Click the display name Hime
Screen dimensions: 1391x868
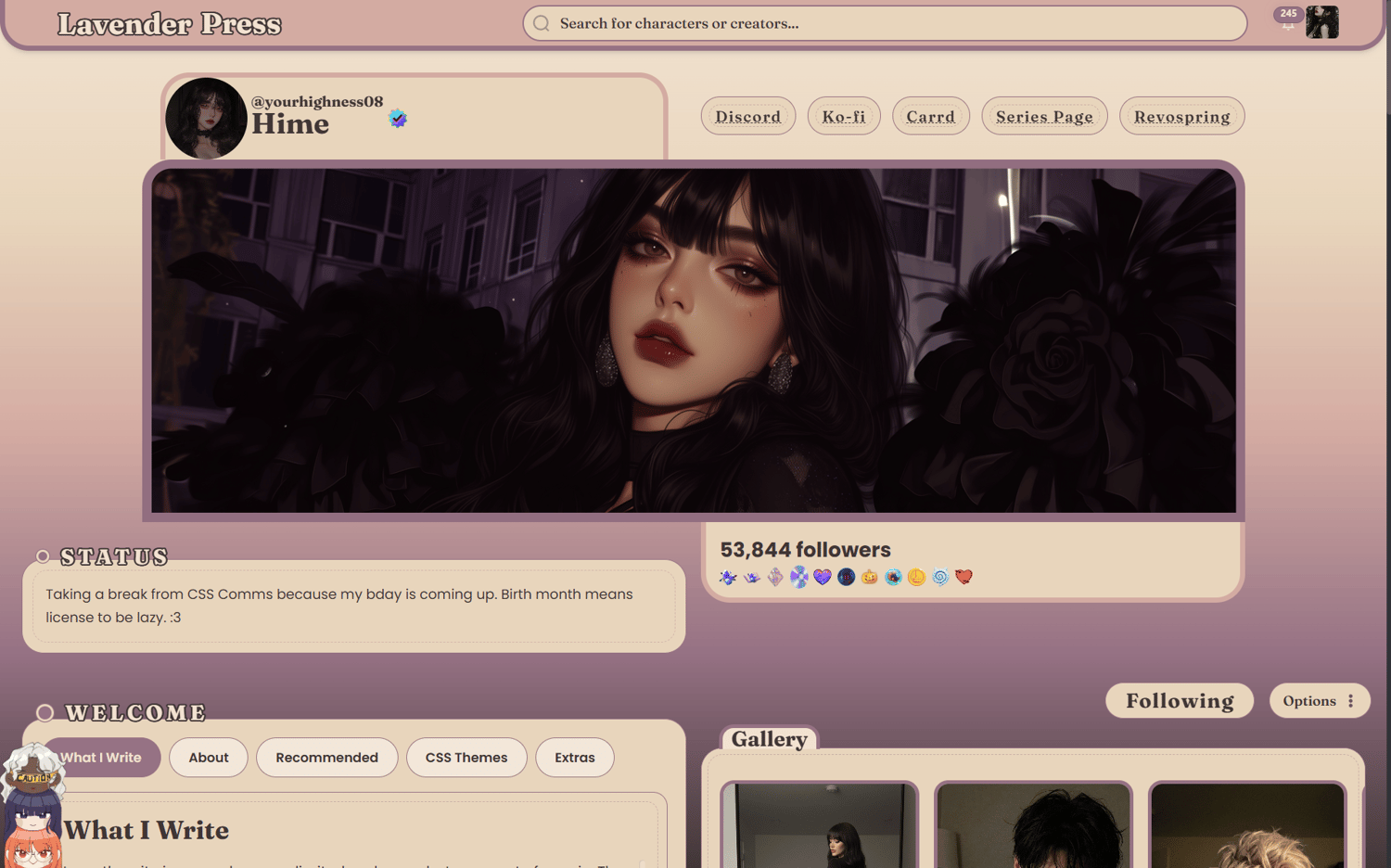[290, 124]
